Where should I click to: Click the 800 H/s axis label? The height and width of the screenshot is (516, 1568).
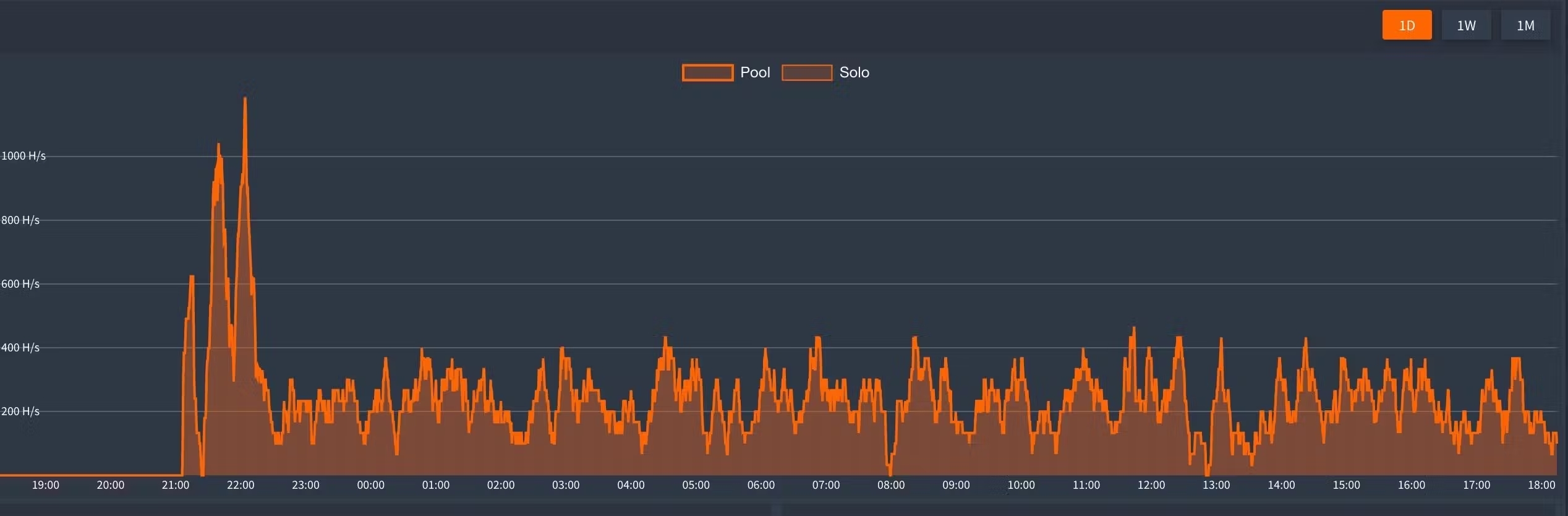[x=20, y=220]
